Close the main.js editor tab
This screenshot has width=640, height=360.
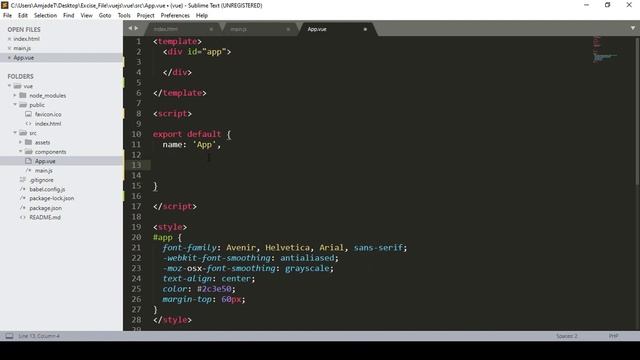tap(288, 29)
